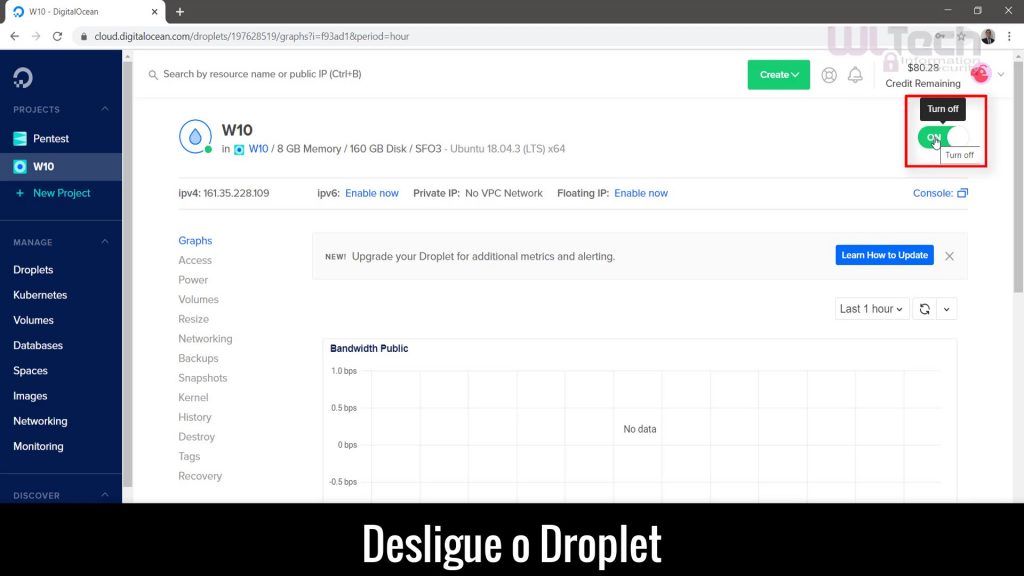This screenshot has height=576, width=1024.
Task: Open the Destroy tab
Action: [x=197, y=436]
